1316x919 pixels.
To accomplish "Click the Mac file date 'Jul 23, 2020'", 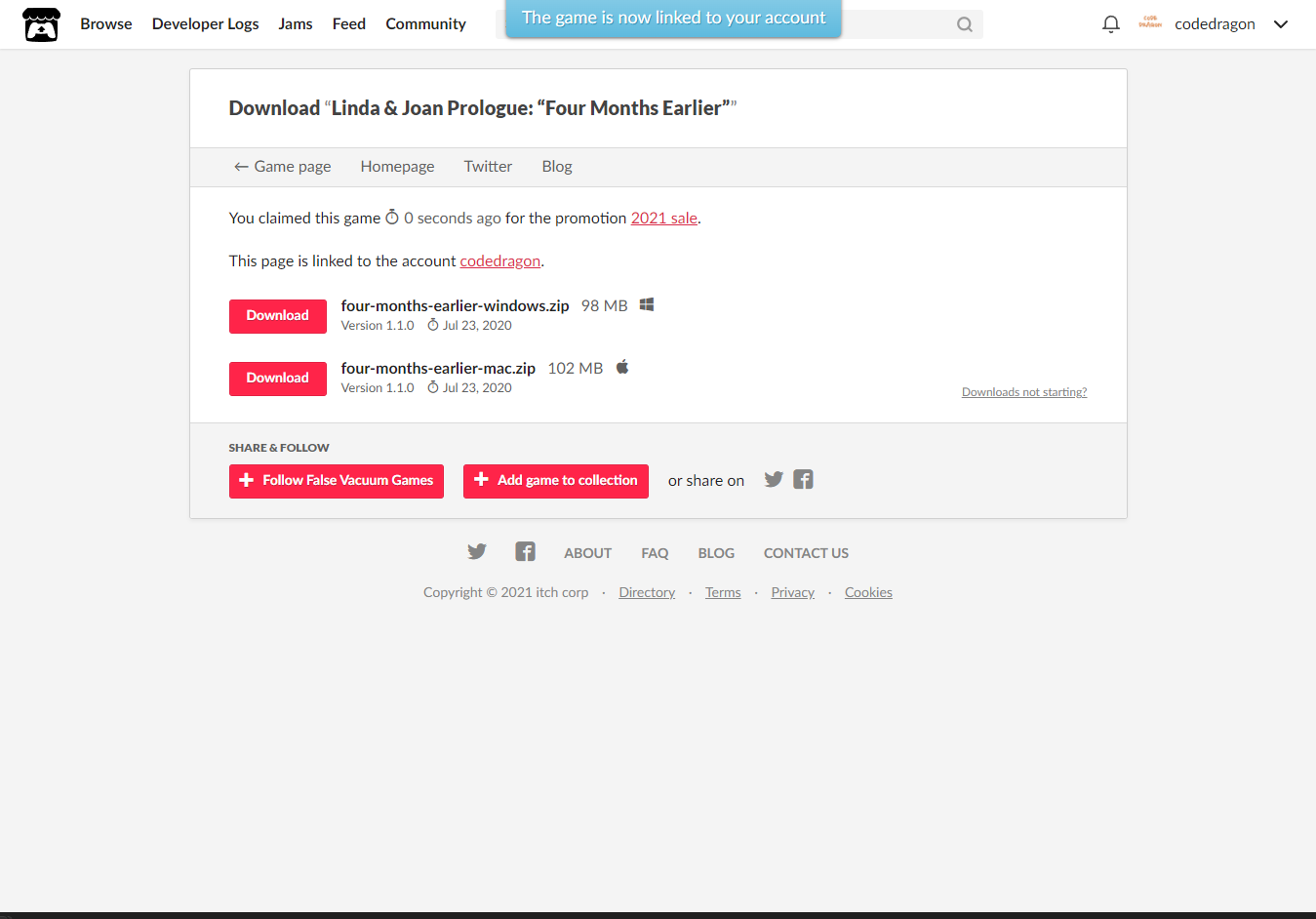I will coord(477,388).
